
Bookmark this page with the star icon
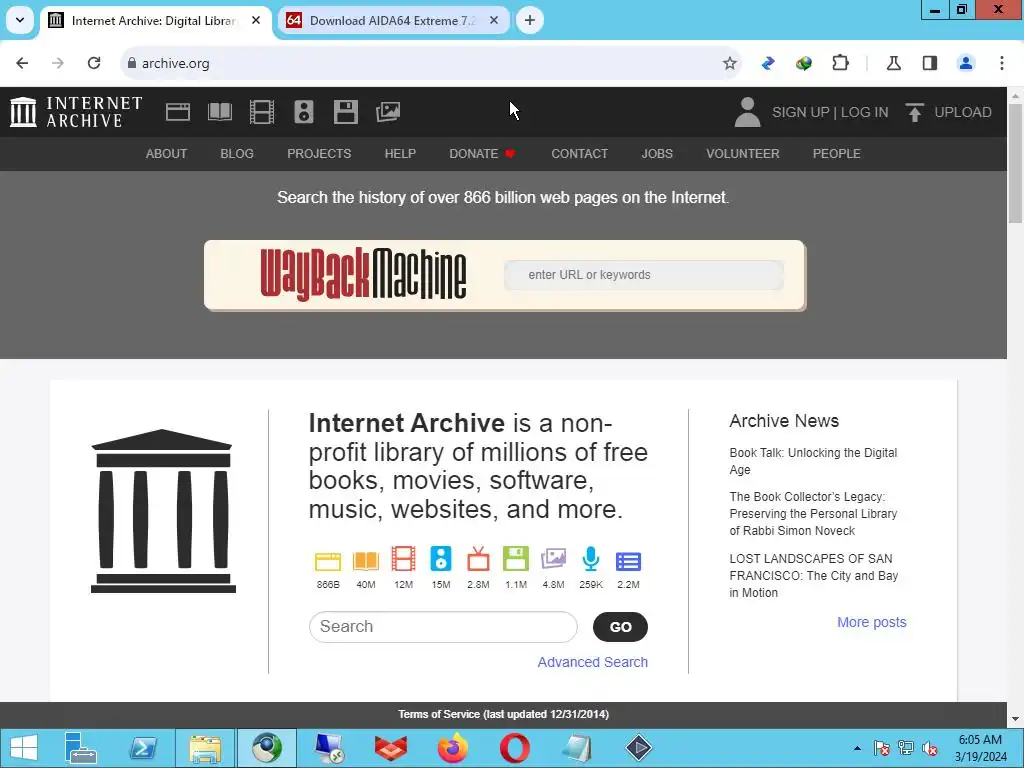pyautogui.click(x=729, y=63)
